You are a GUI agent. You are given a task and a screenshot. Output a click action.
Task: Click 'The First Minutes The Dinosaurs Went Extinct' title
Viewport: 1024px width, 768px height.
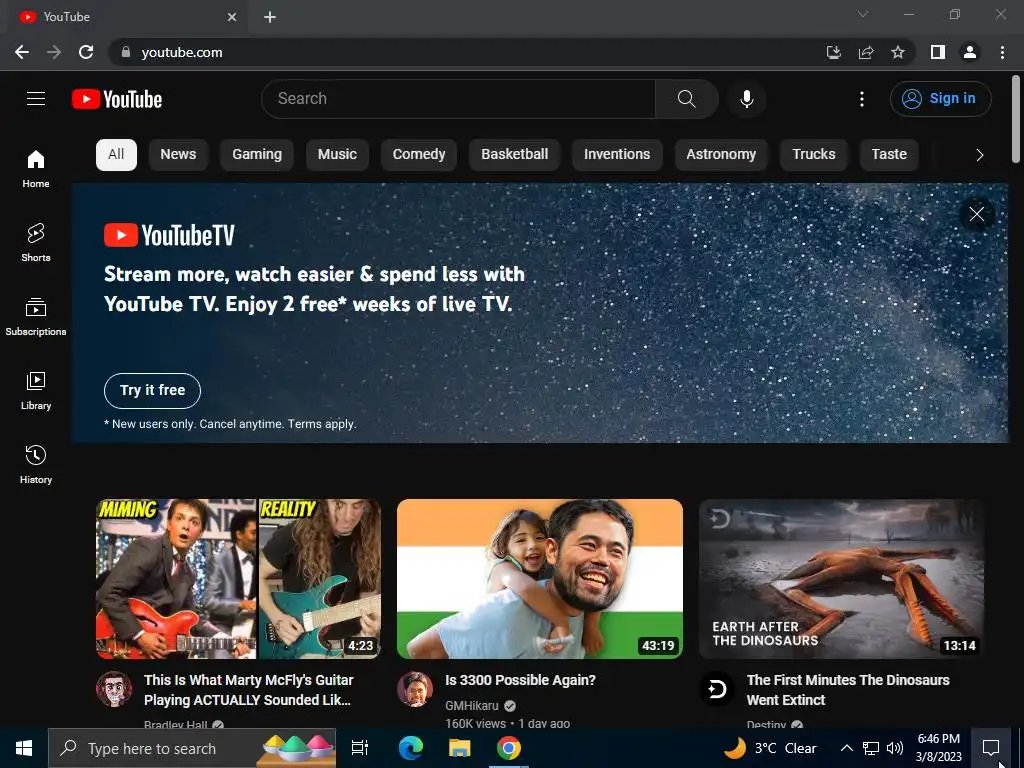(x=848, y=690)
